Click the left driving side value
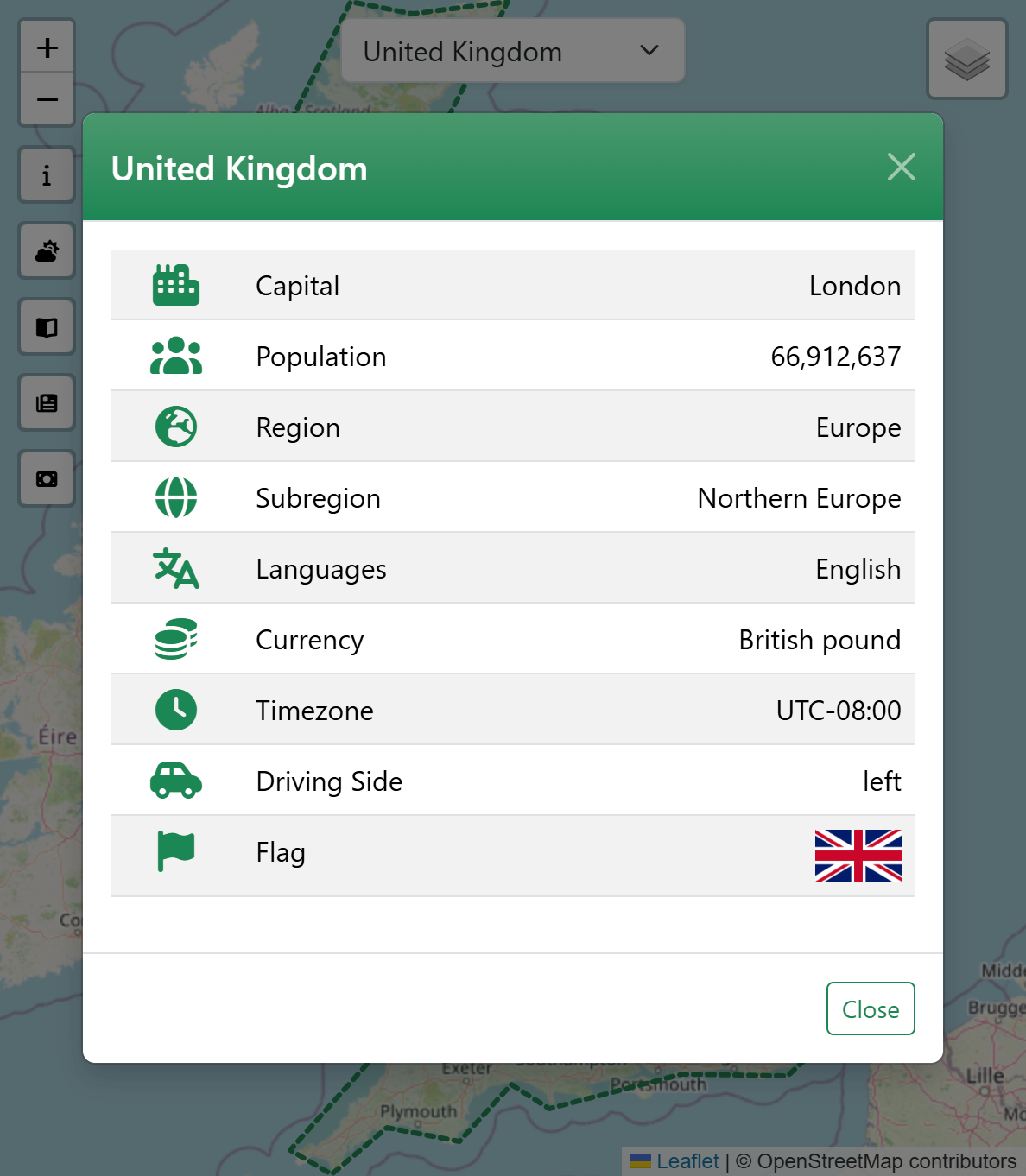 [x=882, y=781]
